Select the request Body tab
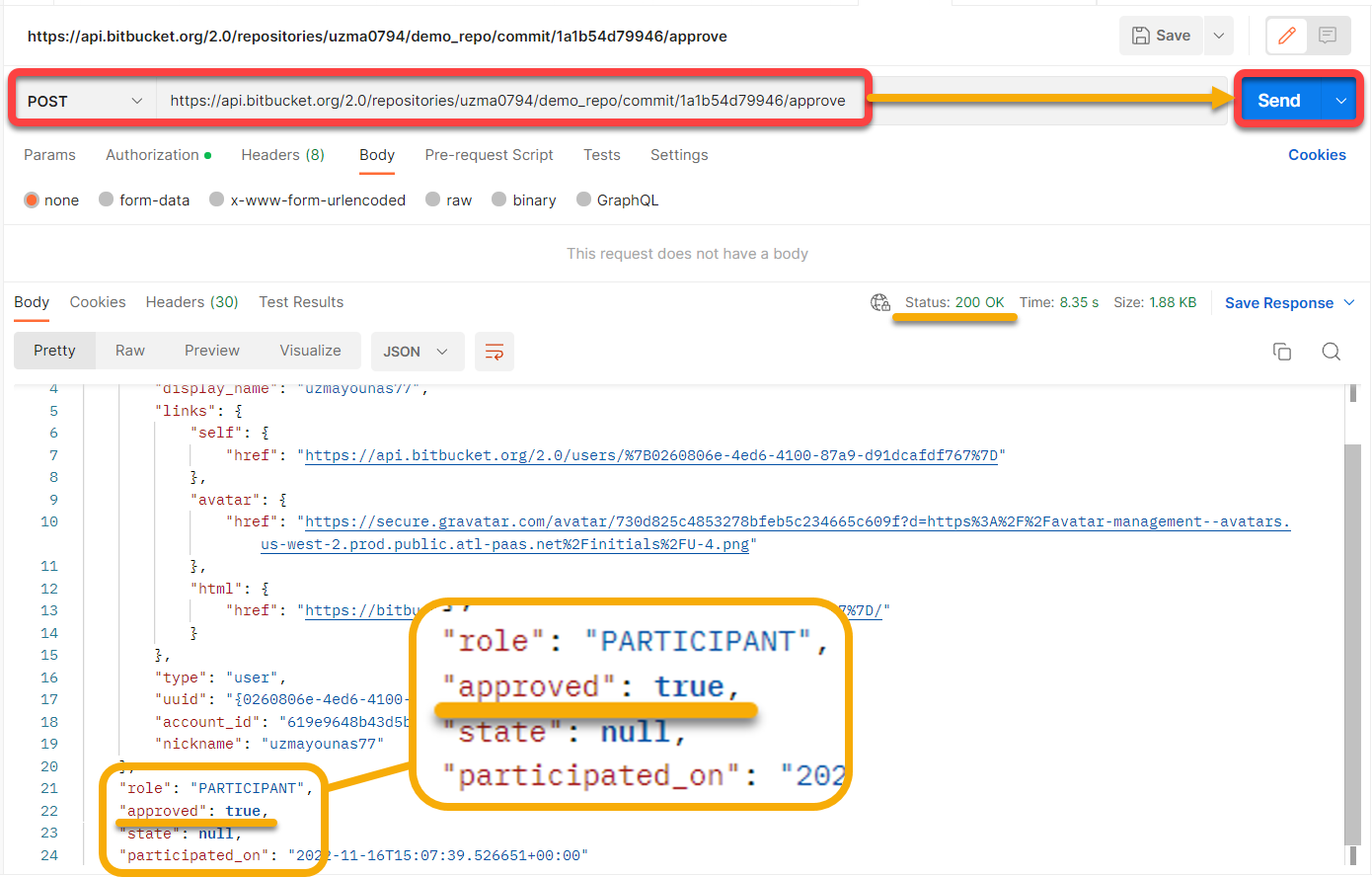Image resolution: width=1372 pixels, height=877 pixels. coord(377,155)
